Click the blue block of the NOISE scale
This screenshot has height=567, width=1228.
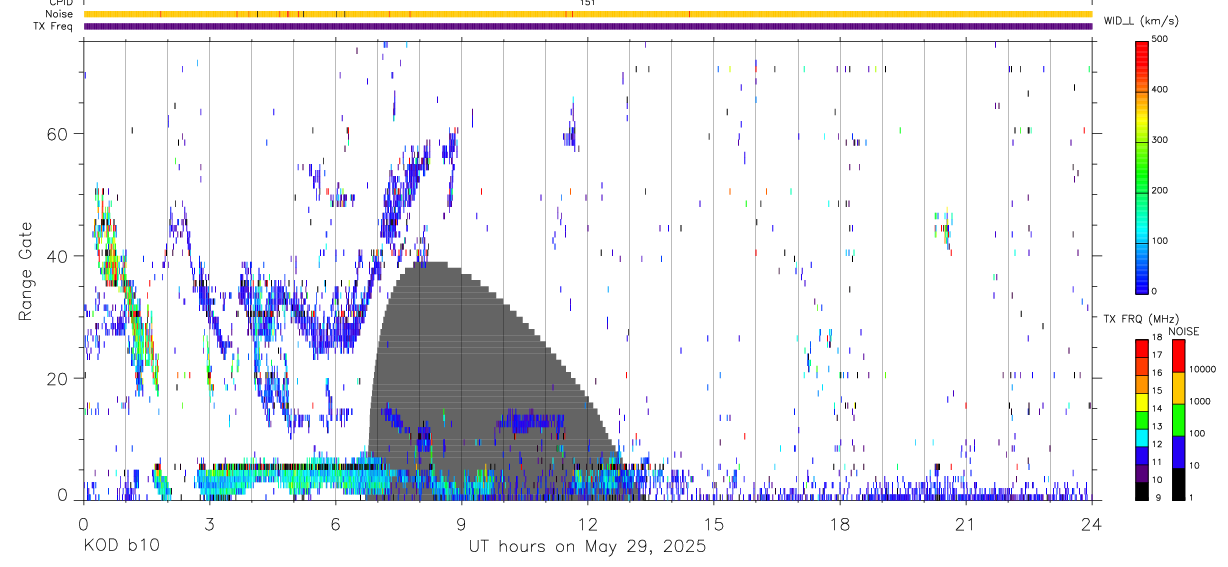click(x=1178, y=451)
